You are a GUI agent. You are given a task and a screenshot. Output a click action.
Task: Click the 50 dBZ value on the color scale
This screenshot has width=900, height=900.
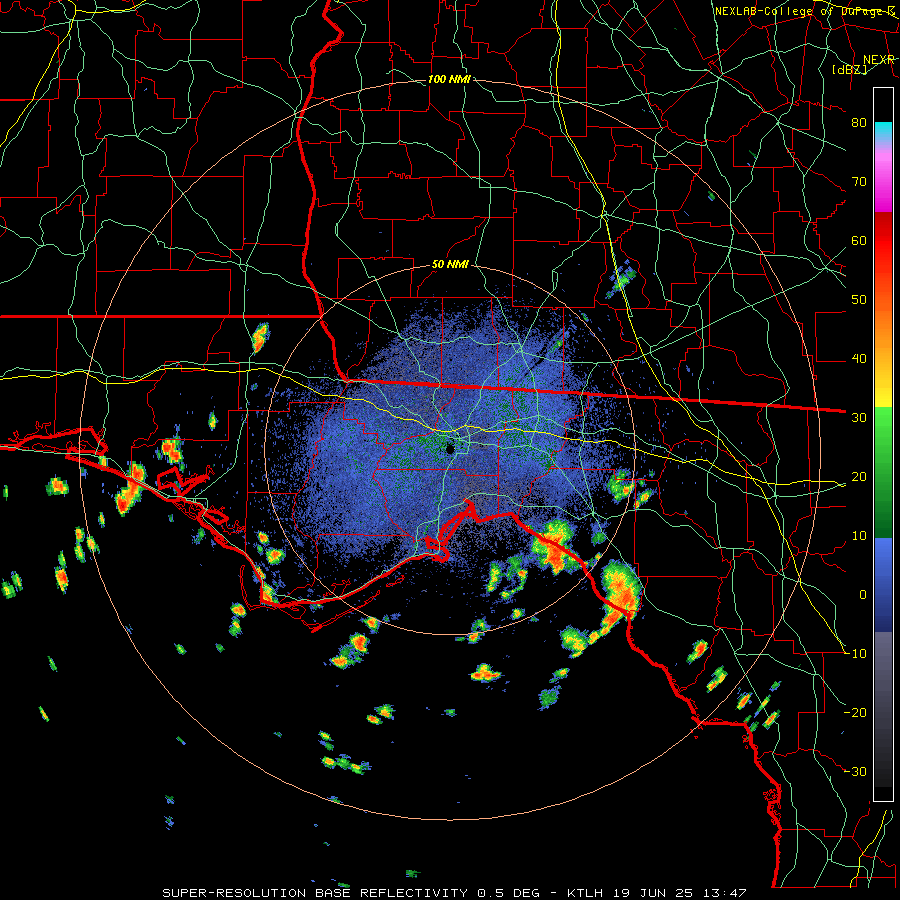859,300
